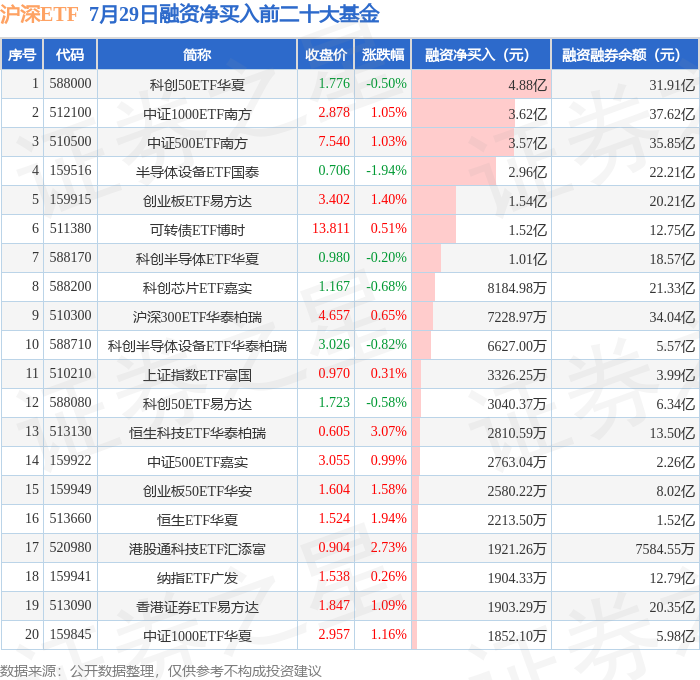Click the 收盘价 column header

326,54
